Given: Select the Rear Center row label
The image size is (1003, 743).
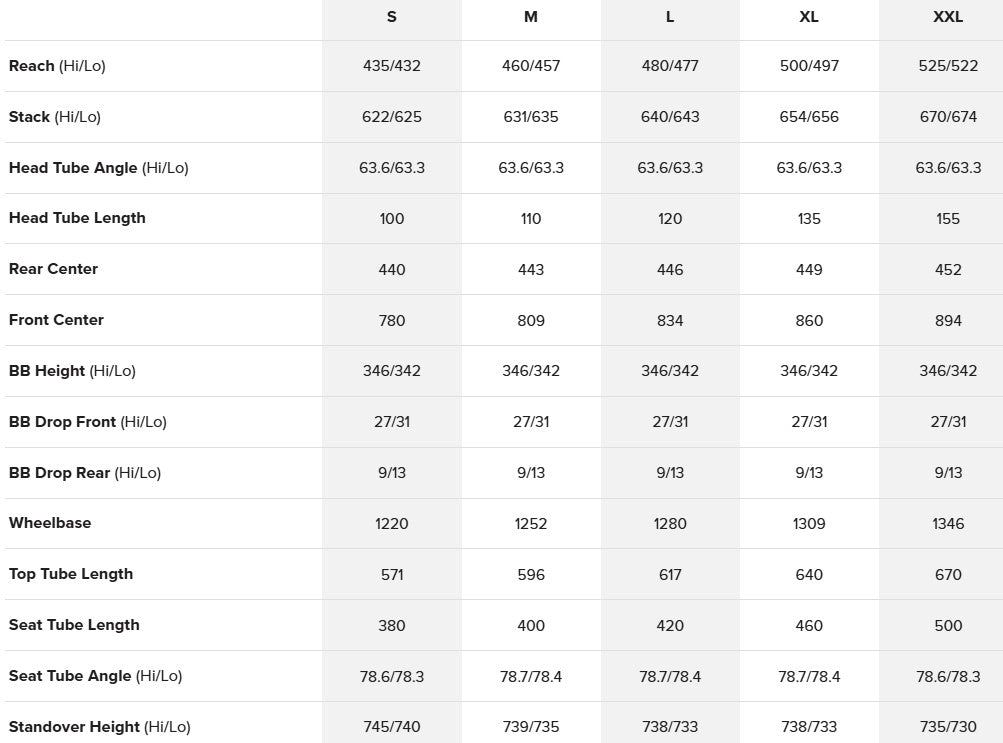Looking at the screenshot, I should [x=53, y=269].
